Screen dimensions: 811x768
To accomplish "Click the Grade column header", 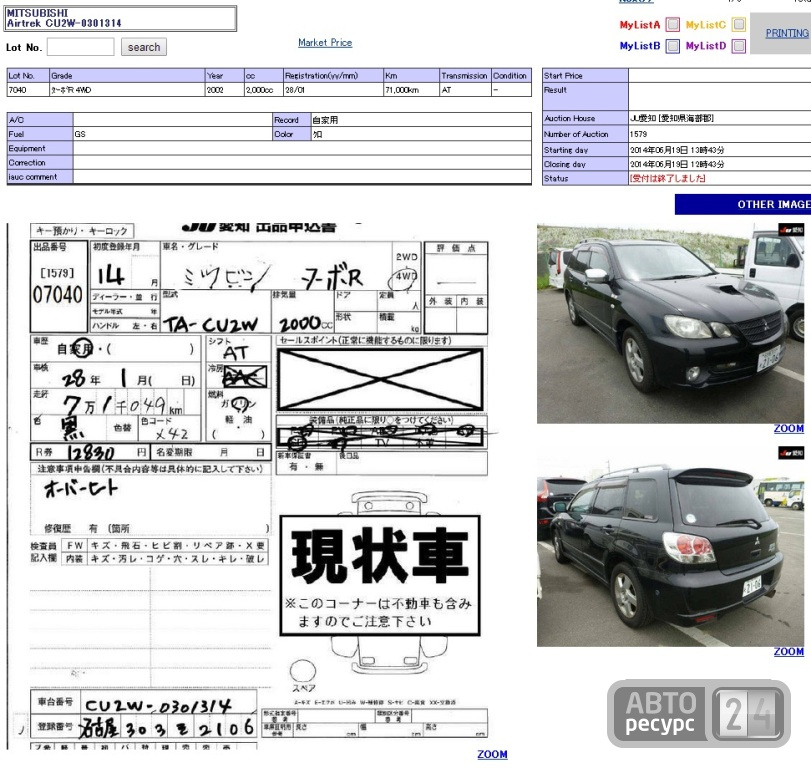I will 127,76.
